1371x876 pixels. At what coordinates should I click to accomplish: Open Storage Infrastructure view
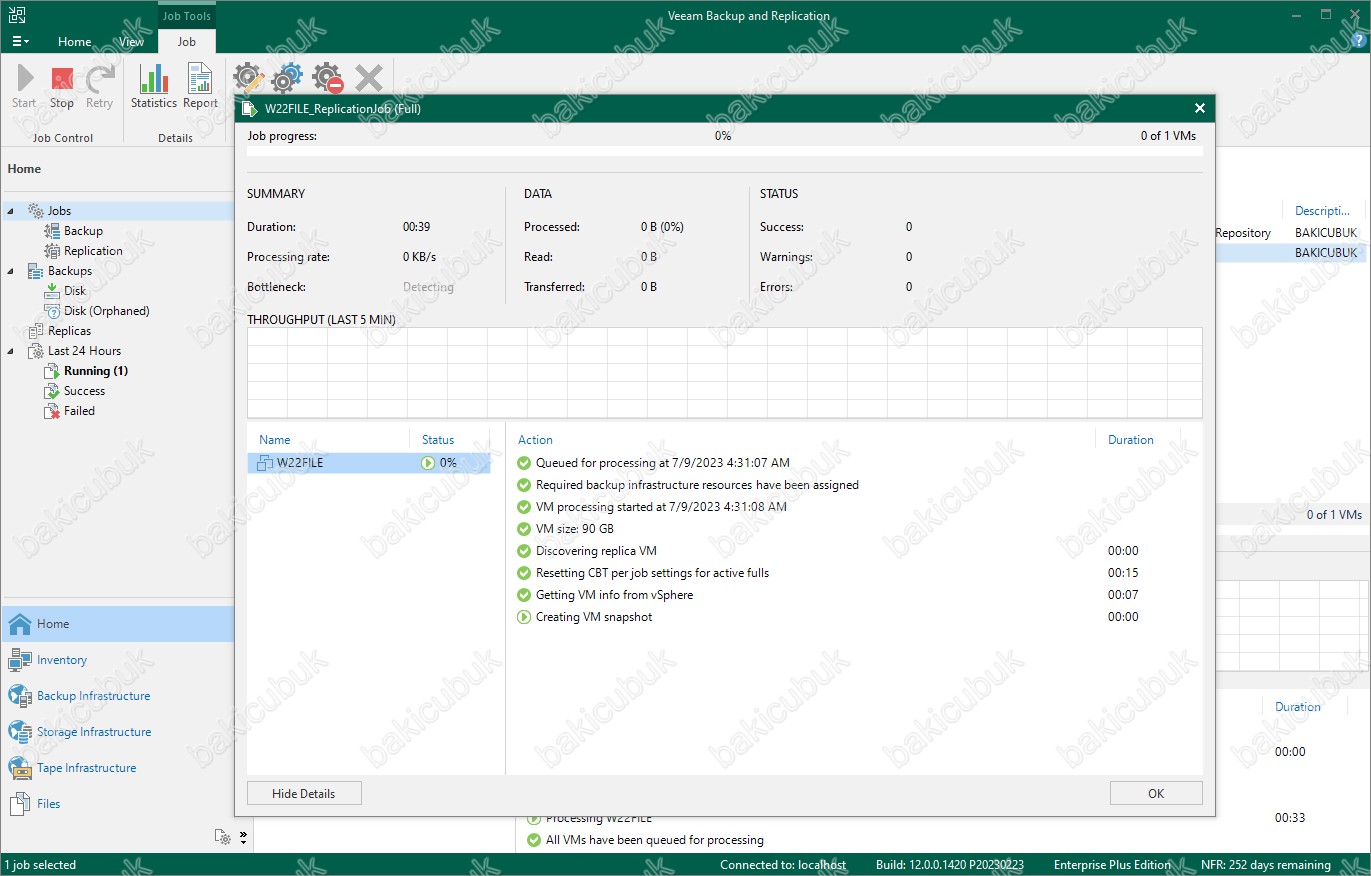tap(118, 732)
